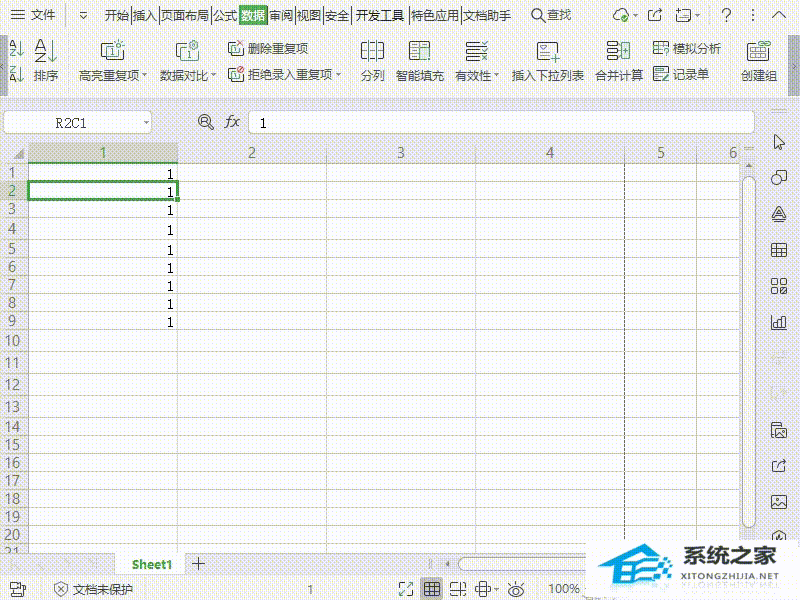Add a new sheet with the plus button
Screen dimensions: 800x600
(198, 564)
